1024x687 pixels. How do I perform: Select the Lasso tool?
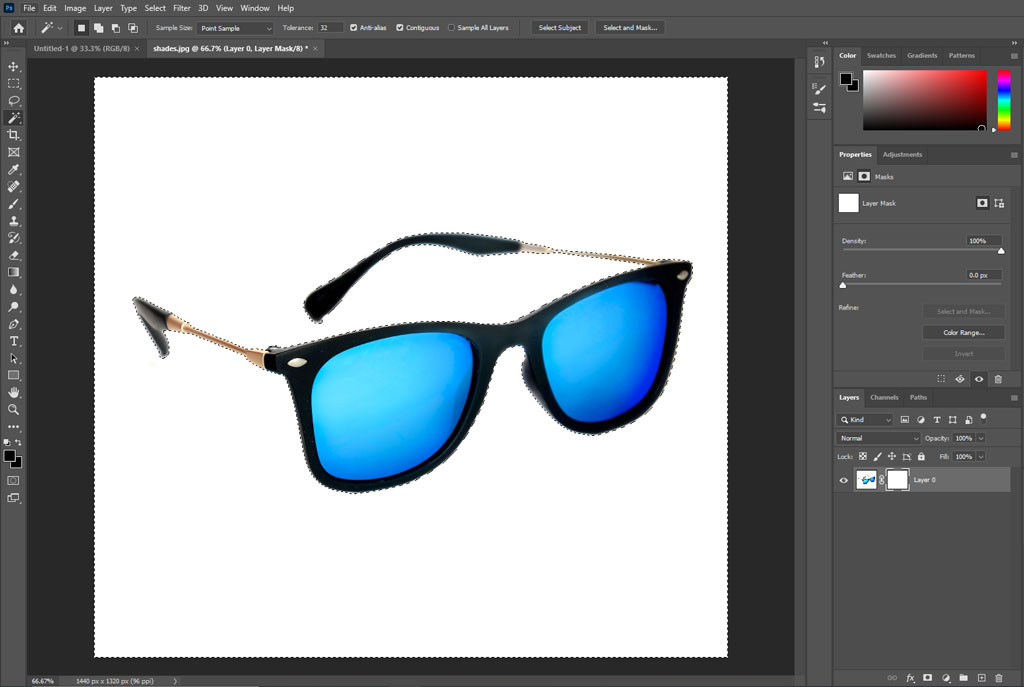pyautogui.click(x=13, y=101)
